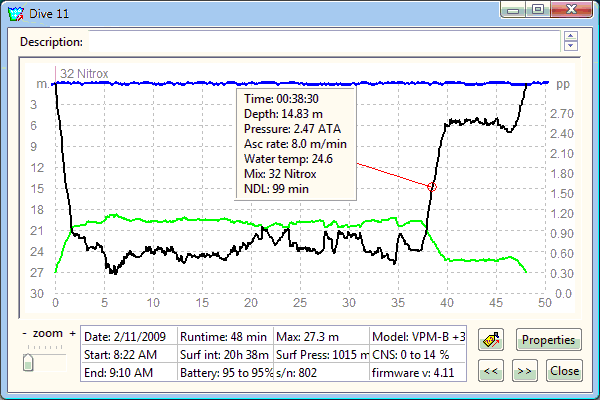Maximize the Dive 11 window
Image resolution: width=600 pixels, height=400 pixels.
(538, 10)
